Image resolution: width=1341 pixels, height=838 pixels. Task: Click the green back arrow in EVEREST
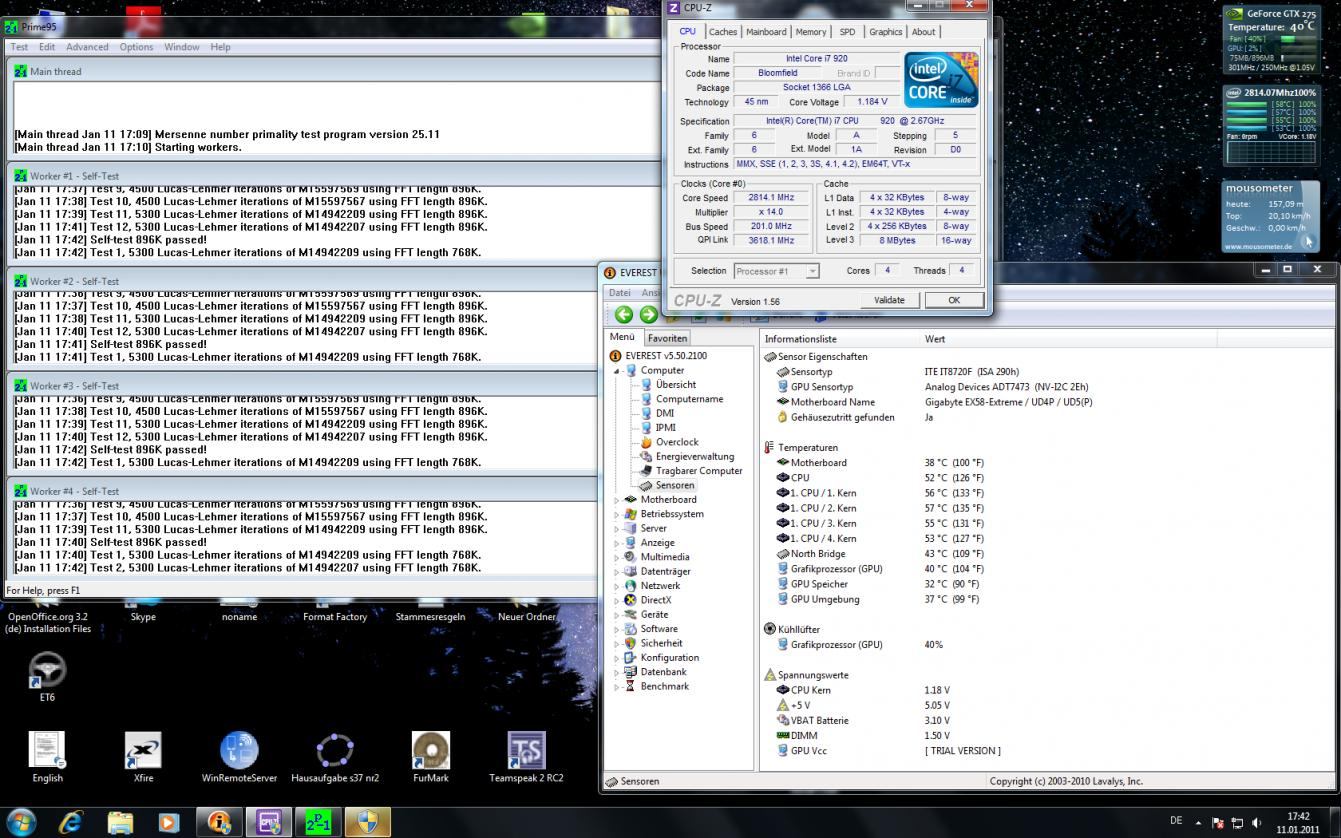point(623,314)
